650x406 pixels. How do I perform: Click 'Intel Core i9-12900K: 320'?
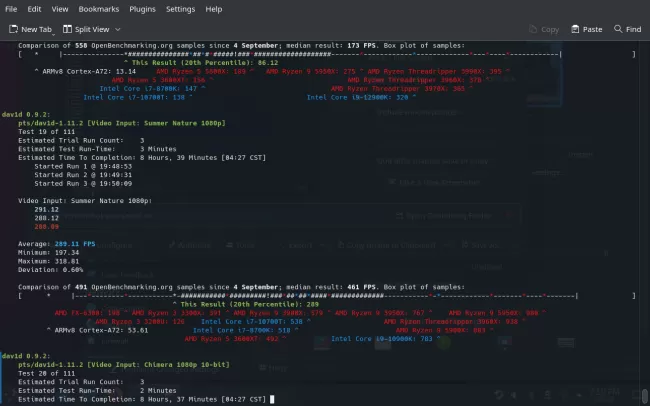point(357,97)
